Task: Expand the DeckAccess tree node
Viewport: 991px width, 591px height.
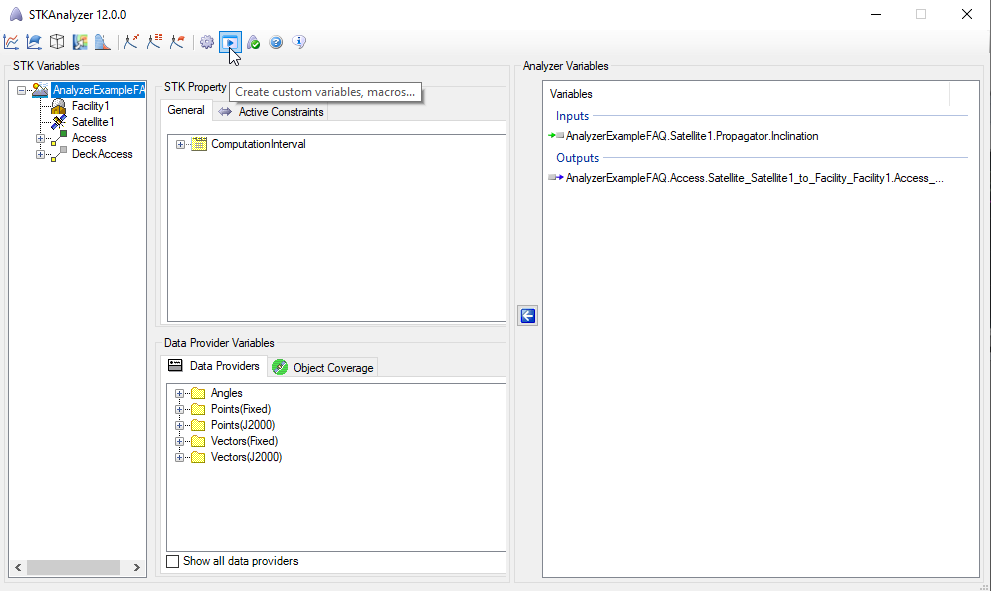Action: [40, 154]
